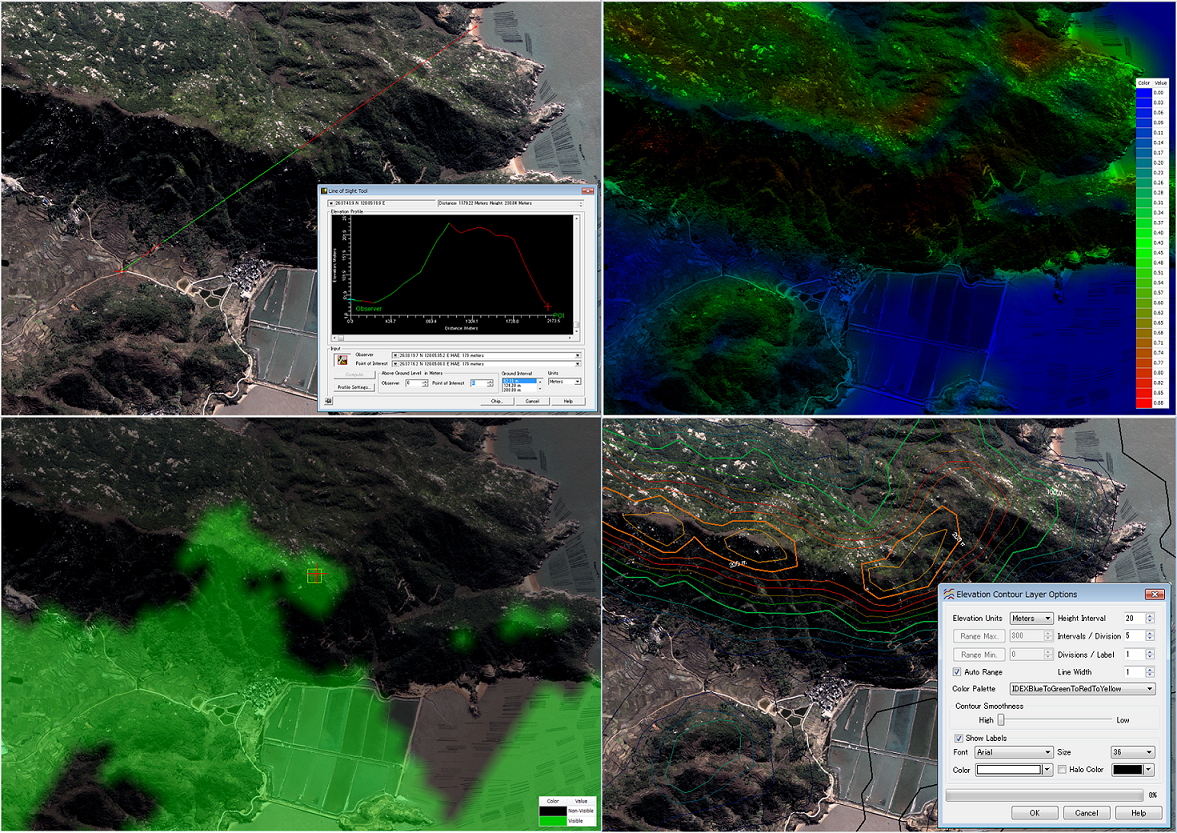
Task: Uncheck the Auto Range checkbox
Action: (958, 672)
